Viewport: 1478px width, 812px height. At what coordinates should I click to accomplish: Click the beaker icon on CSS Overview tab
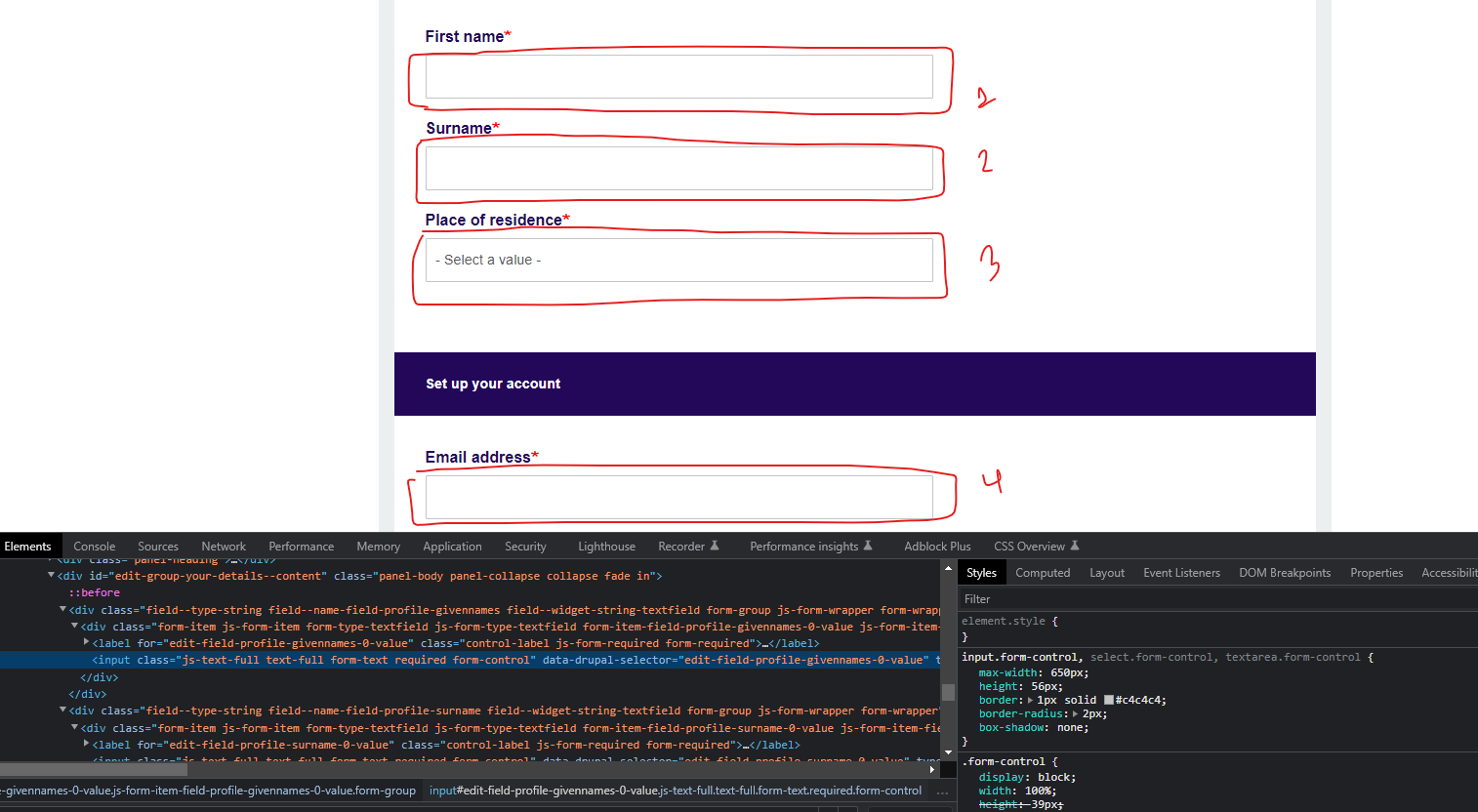(1074, 546)
